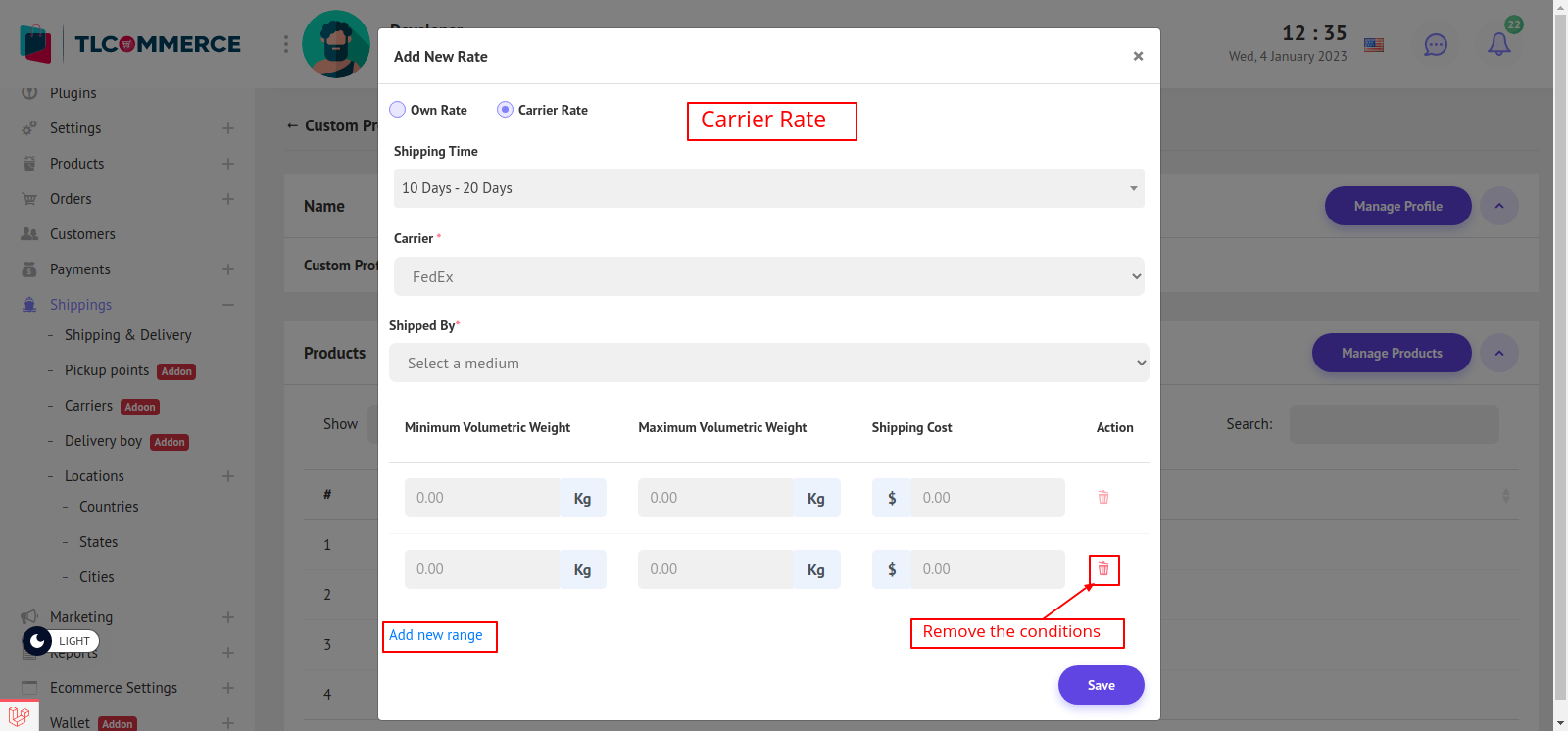Open the Carrier dropdown showing FedEx
This screenshot has width=1568, height=731.
click(x=768, y=276)
